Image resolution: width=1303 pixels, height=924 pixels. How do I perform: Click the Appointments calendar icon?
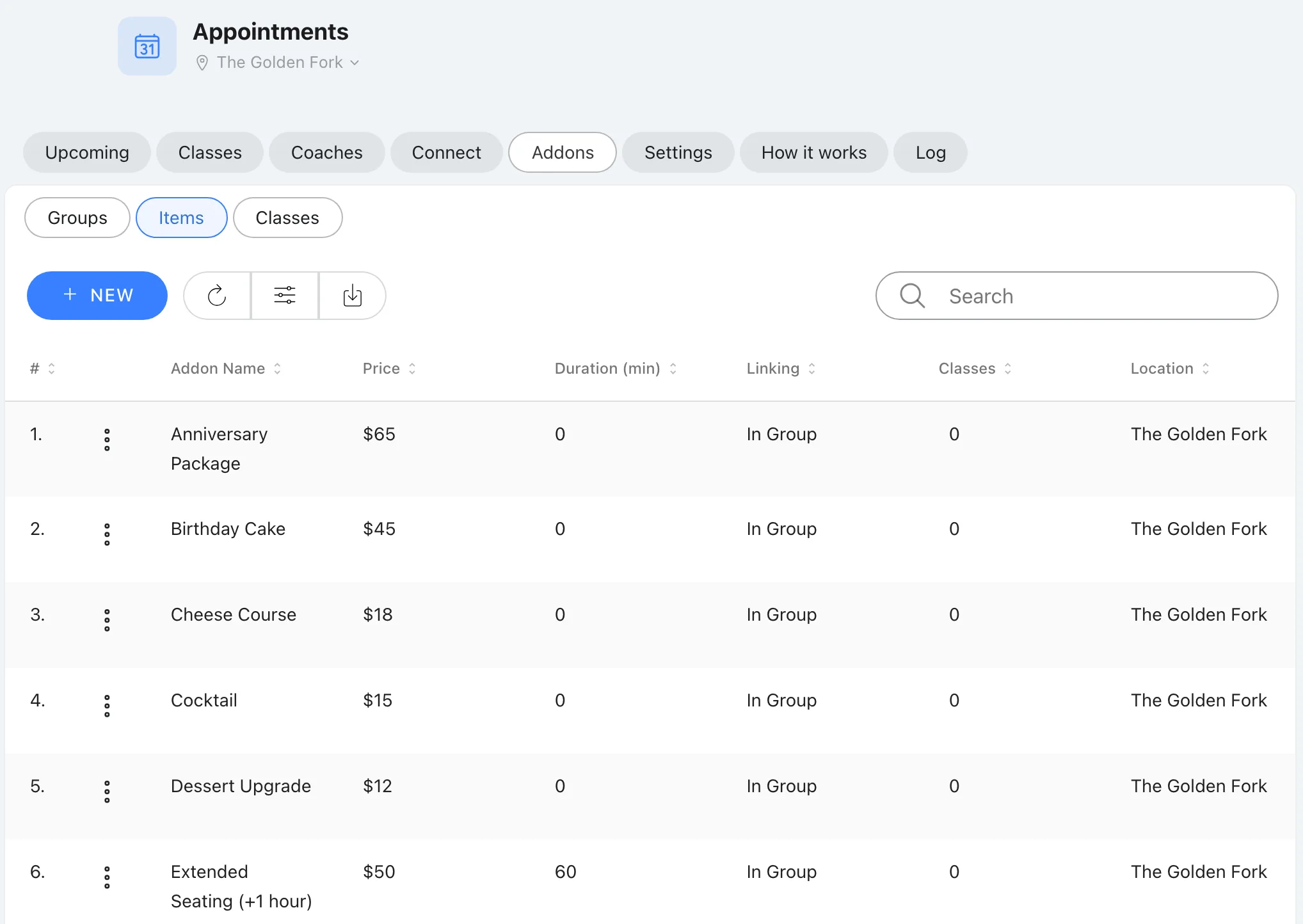pyautogui.click(x=147, y=46)
